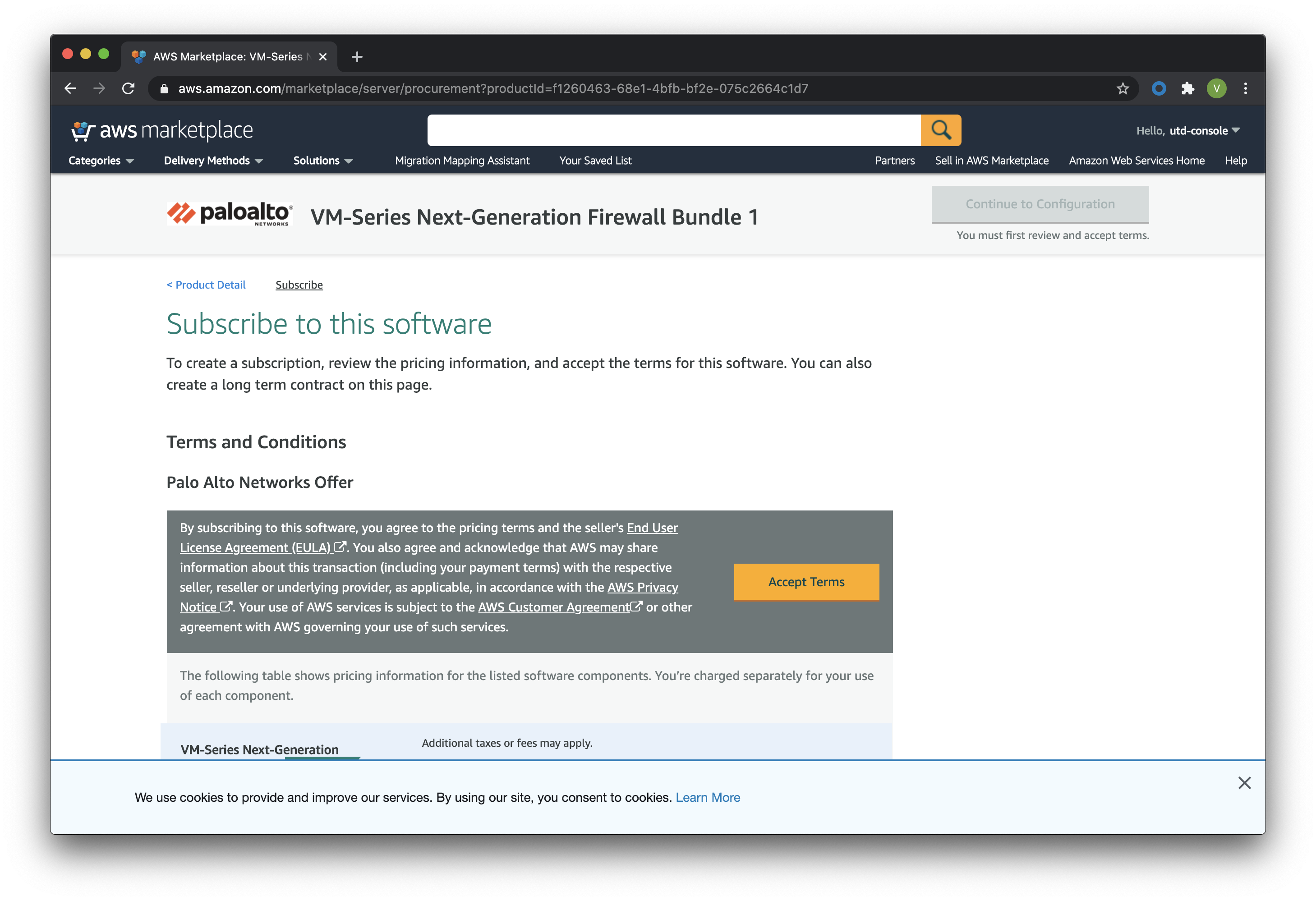The width and height of the screenshot is (1316, 901).
Task: Click external icon after AWS Customer Agreement
Action: [x=636, y=607]
